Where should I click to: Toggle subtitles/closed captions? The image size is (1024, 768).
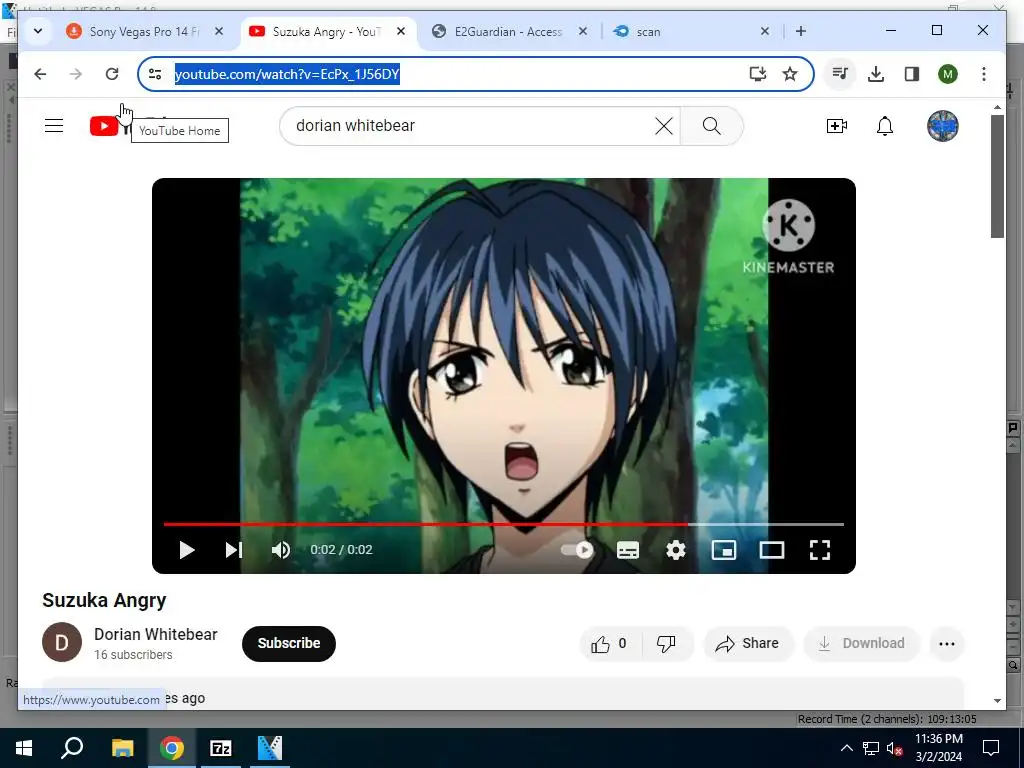[x=628, y=550]
